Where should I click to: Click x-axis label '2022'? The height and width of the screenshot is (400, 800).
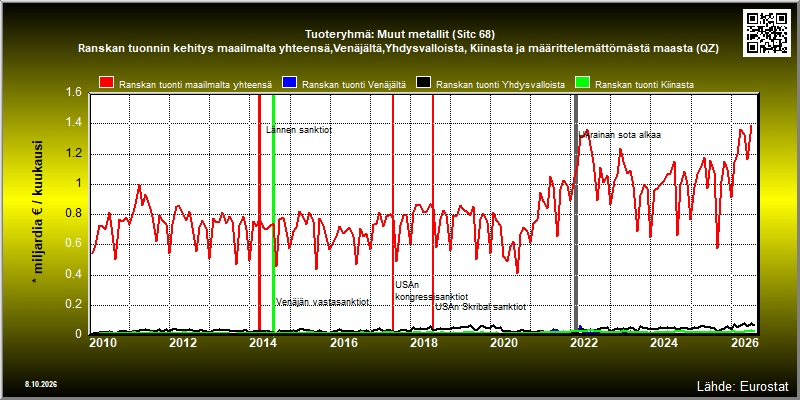tap(583, 342)
